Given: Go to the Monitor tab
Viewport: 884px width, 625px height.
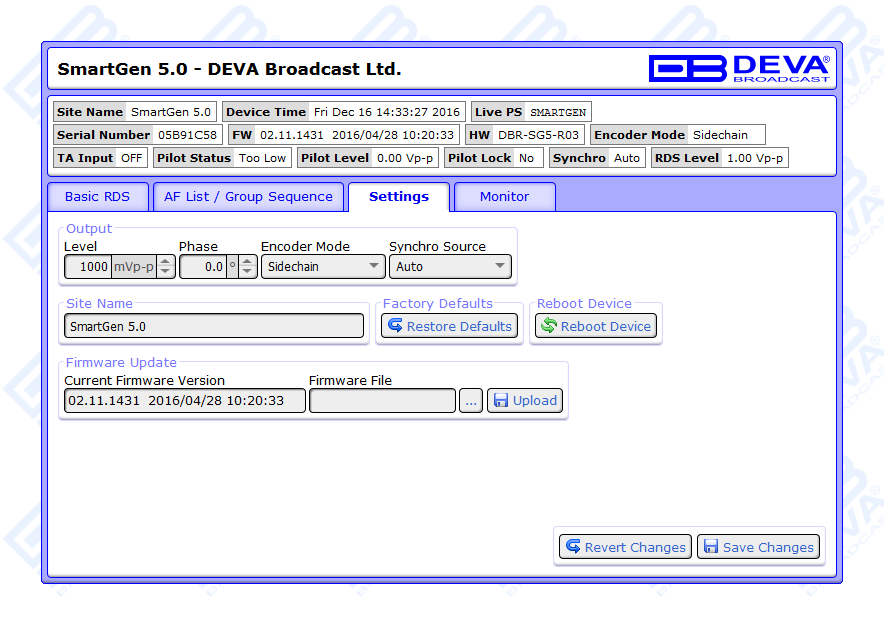Looking at the screenshot, I should [504, 197].
